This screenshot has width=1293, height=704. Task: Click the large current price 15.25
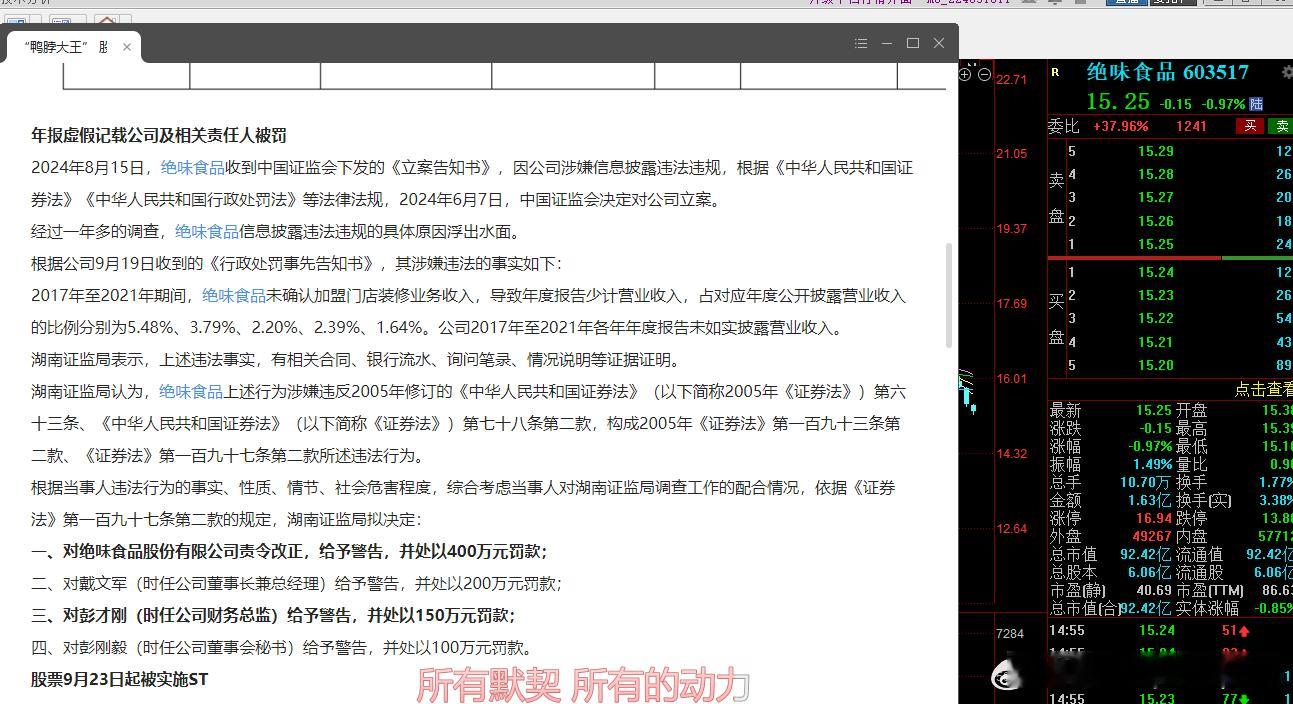click(x=1118, y=101)
